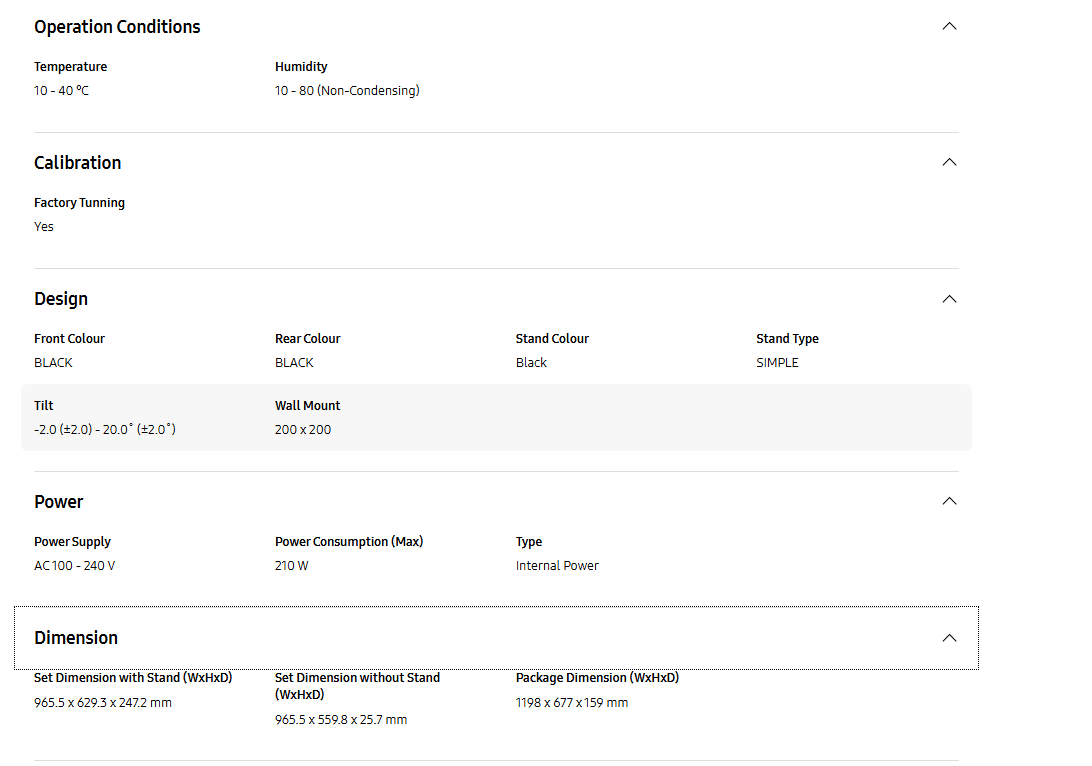1092x766 pixels.
Task: Collapse Operation Conditions using its chevron arrow
Action: pyautogui.click(x=949, y=26)
